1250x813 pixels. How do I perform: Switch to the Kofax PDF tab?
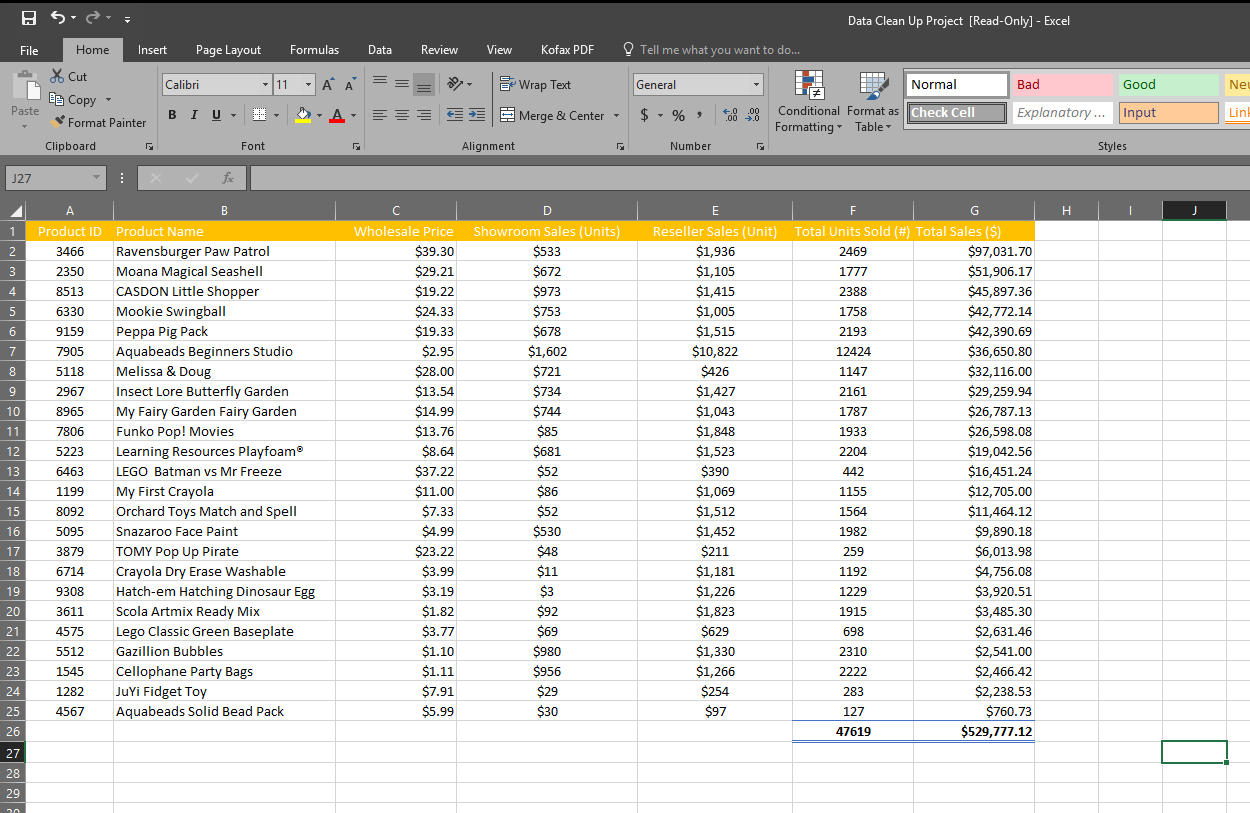(x=567, y=50)
